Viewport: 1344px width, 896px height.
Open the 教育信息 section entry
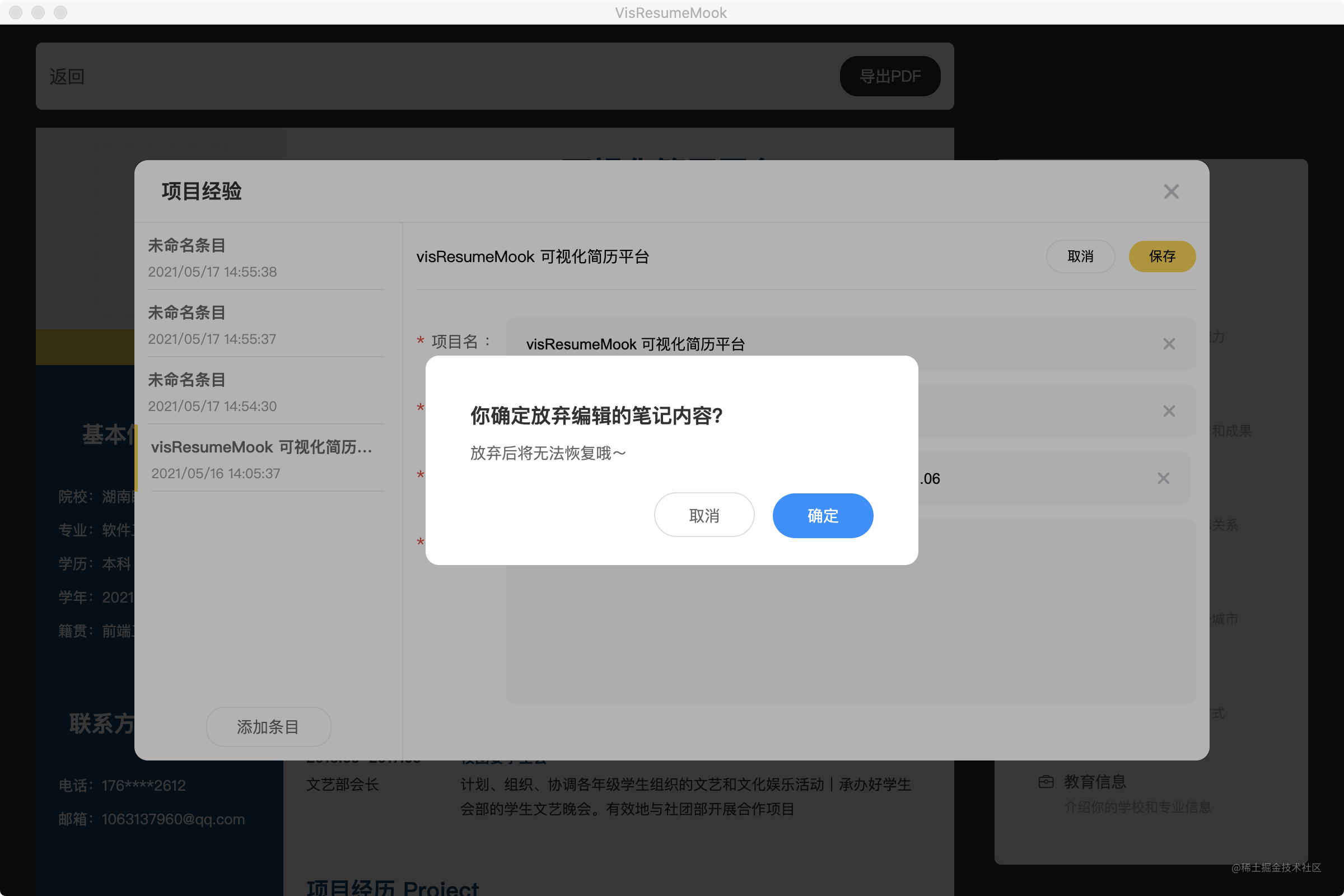click(x=1094, y=781)
